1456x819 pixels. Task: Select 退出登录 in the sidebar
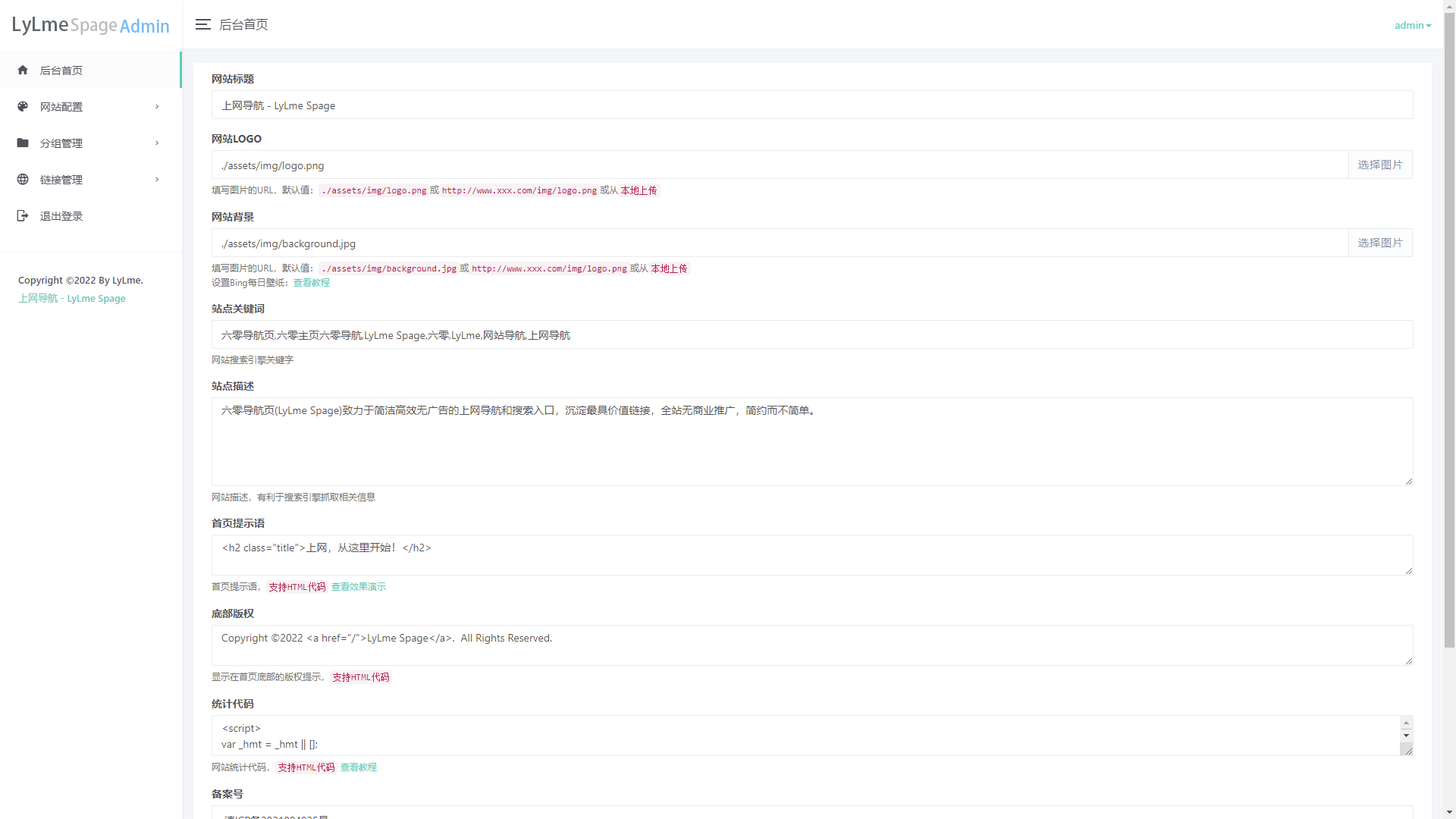(61, 216)
